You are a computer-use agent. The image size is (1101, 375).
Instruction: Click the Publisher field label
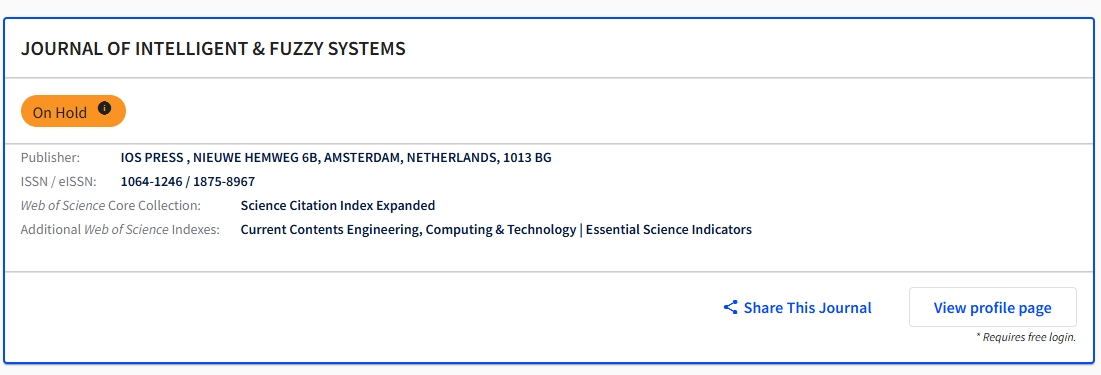click(51, 157)
